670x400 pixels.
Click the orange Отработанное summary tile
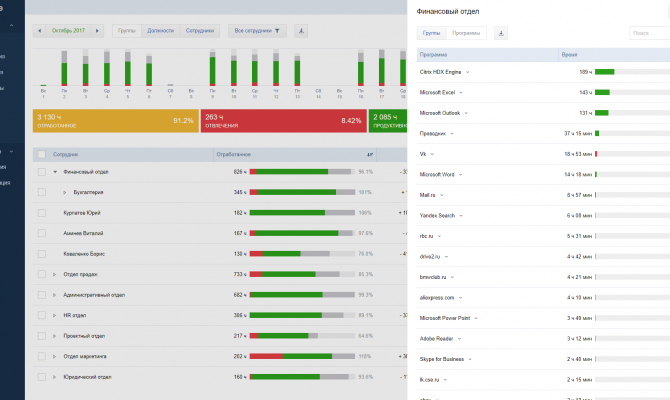[x=116, y=121]
